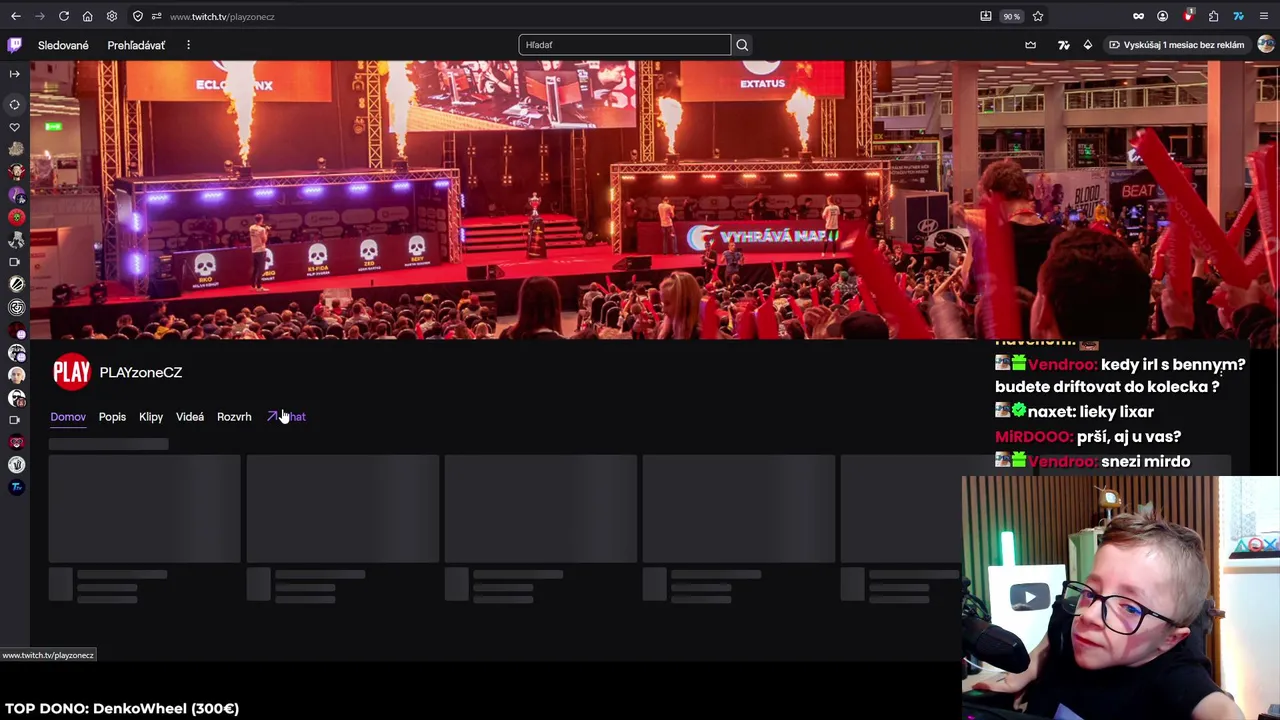Click the Vyskúšaj 1 mesiac bez reklám button
The height and width of the screenshot is (720, 1280).
click(x=1177, y=45)
